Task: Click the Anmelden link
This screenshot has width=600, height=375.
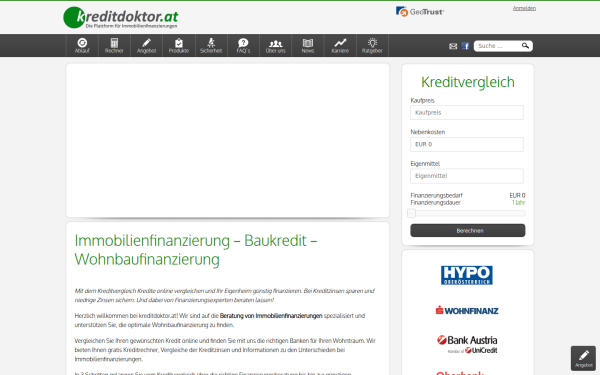Action: point(524,8)
